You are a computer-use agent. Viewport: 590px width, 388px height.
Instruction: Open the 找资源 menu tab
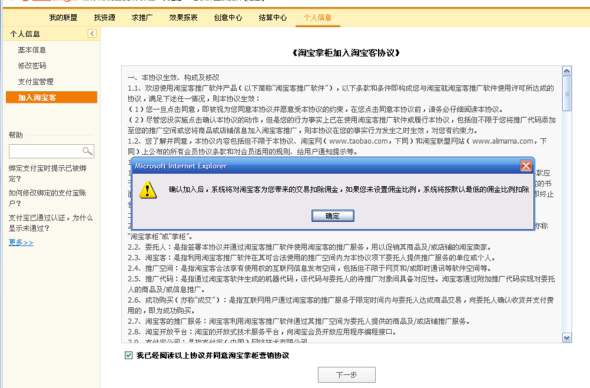pyautogui.click(x=105, y=18)
